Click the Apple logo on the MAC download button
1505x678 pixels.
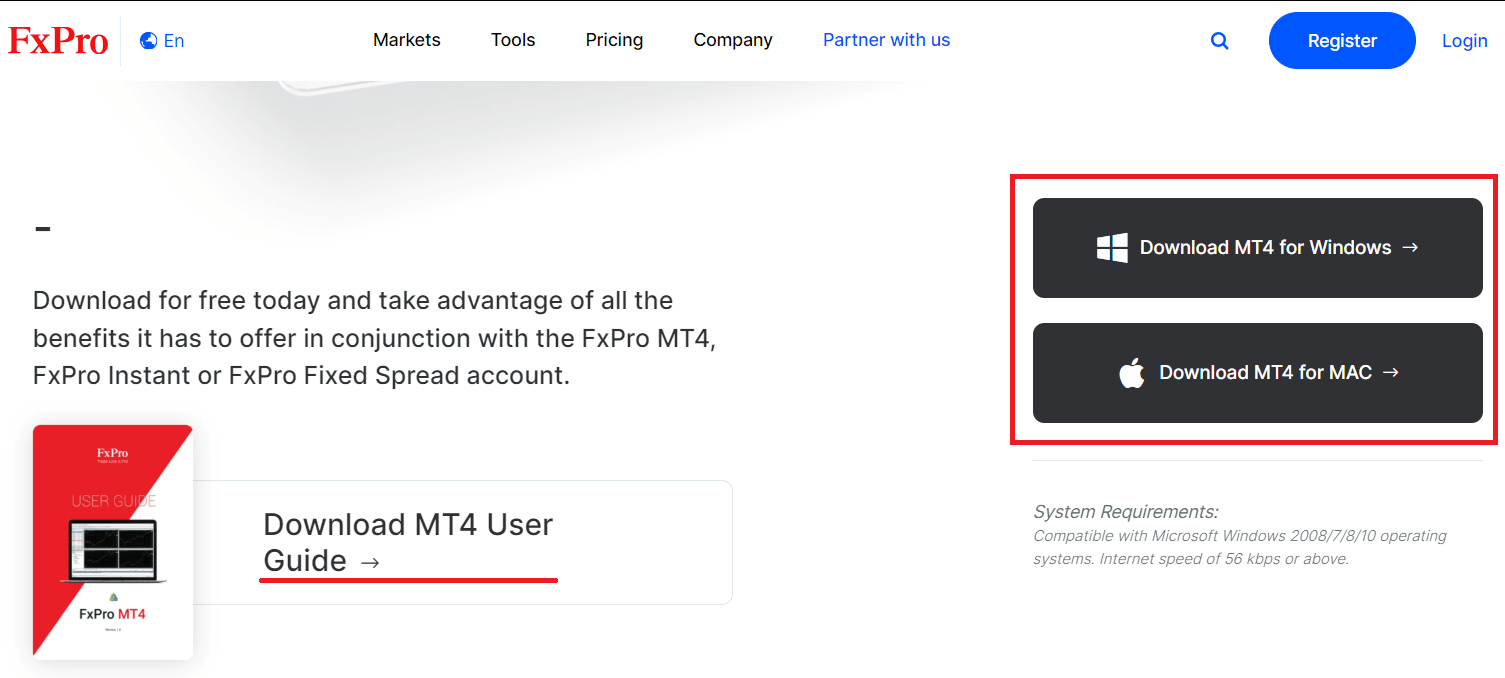1130,373
